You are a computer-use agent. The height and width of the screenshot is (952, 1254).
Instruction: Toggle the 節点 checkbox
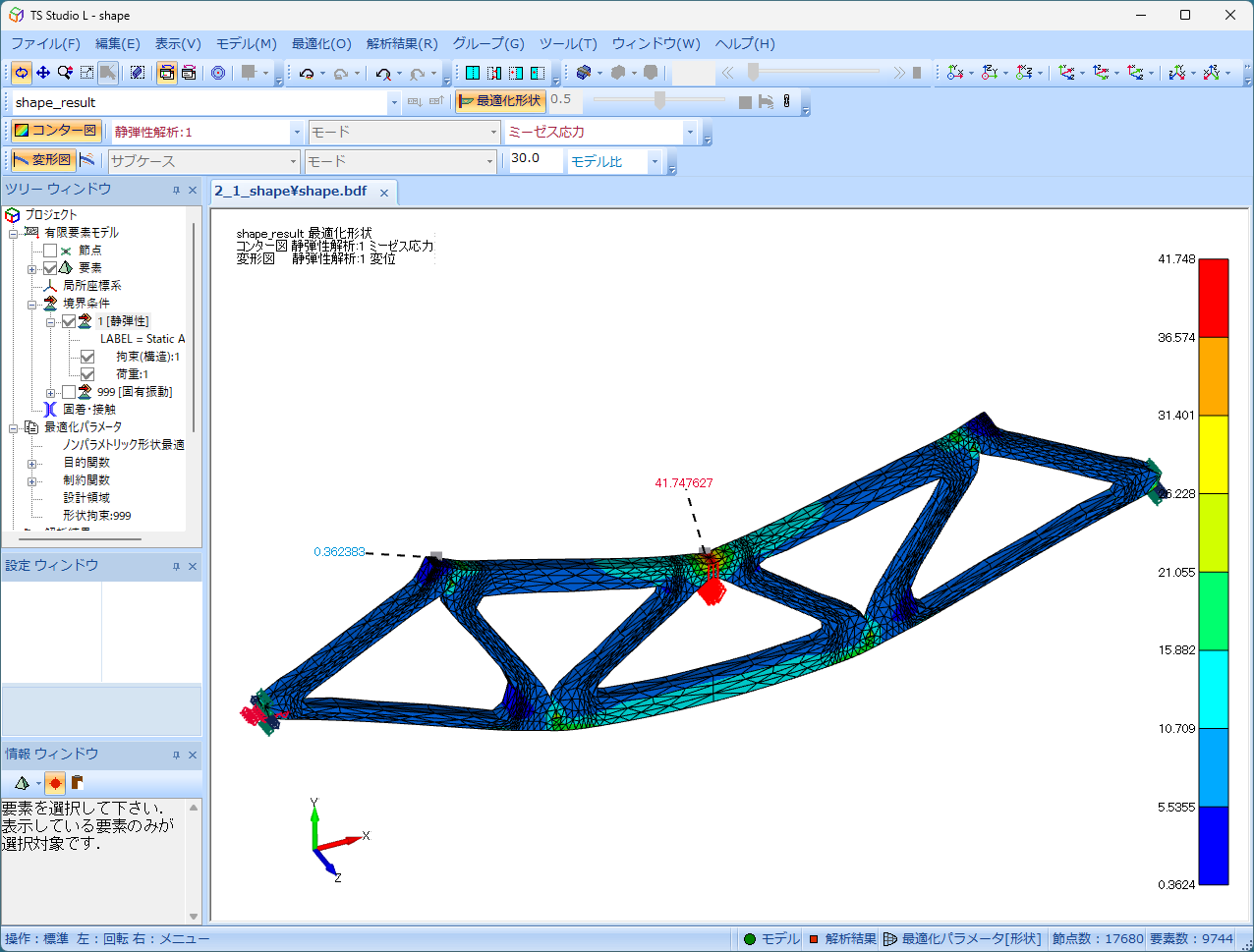tap(50, 251)
